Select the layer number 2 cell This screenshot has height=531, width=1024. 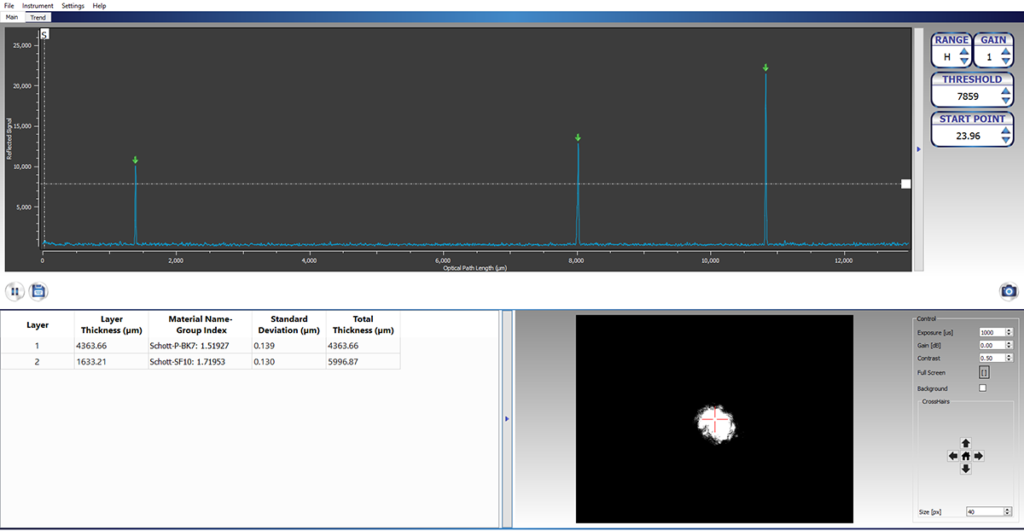pos(37,361)
